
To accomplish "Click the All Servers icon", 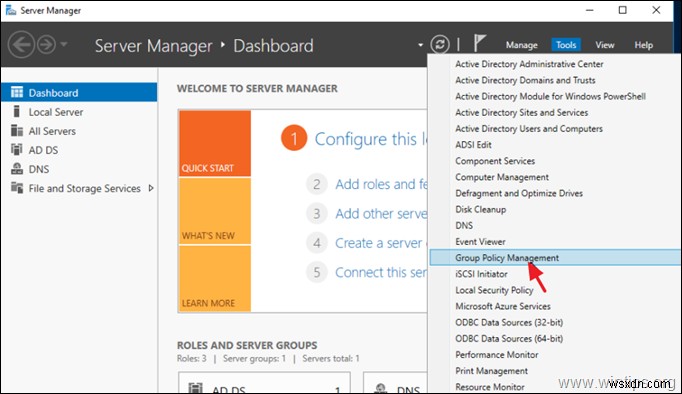I will 17,130.
